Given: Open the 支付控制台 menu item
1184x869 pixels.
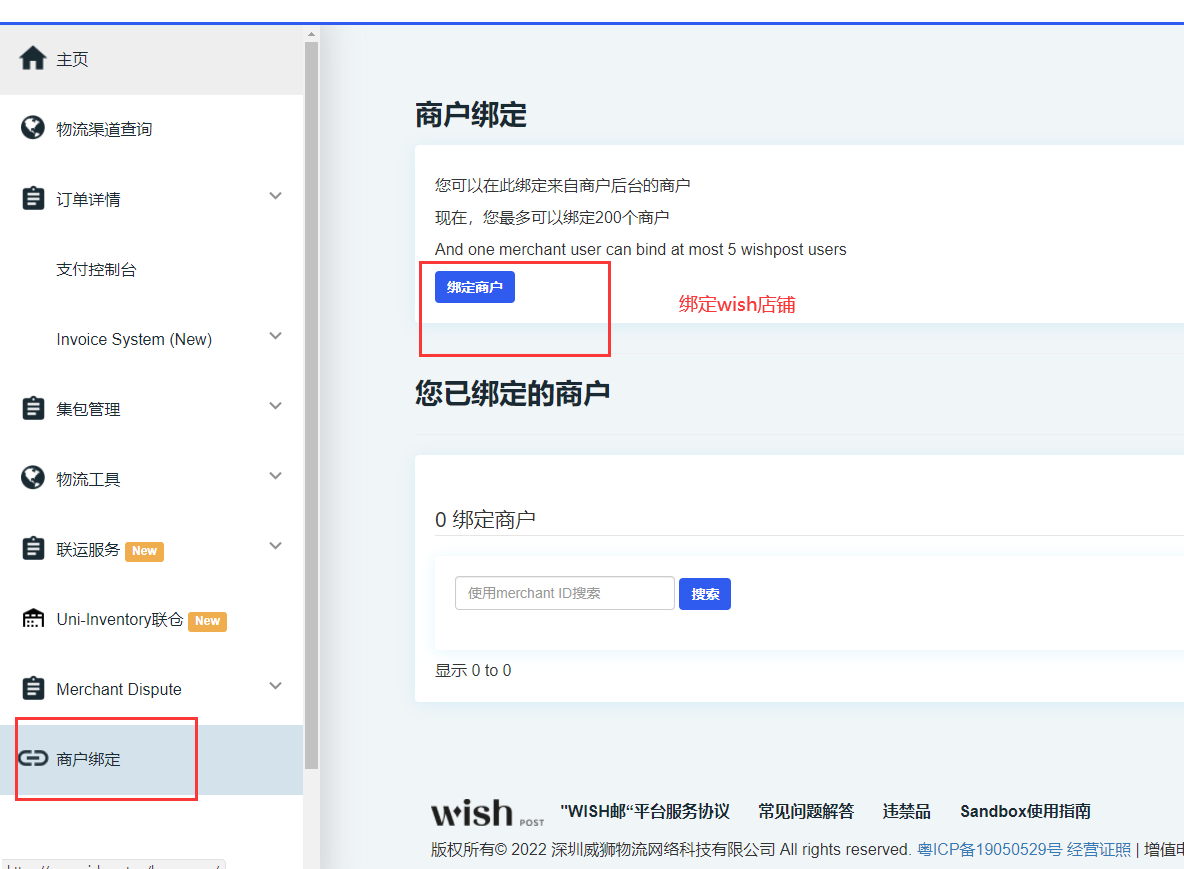Looking at the screenshot, I should [x=96, y=269].
